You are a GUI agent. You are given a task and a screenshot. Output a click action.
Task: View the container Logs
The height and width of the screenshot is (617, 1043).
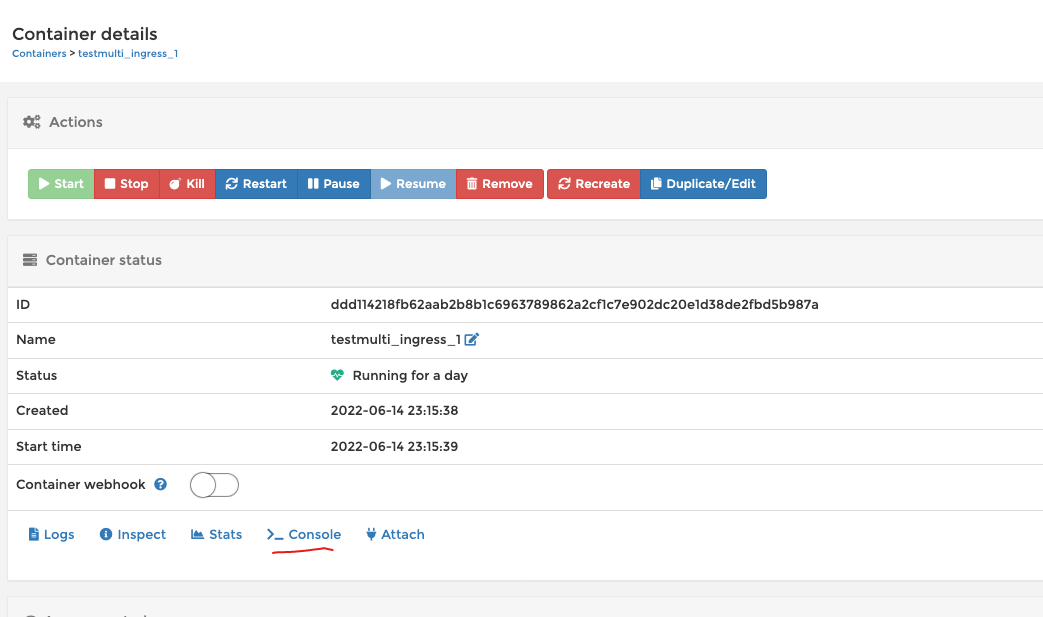(51, 534)
